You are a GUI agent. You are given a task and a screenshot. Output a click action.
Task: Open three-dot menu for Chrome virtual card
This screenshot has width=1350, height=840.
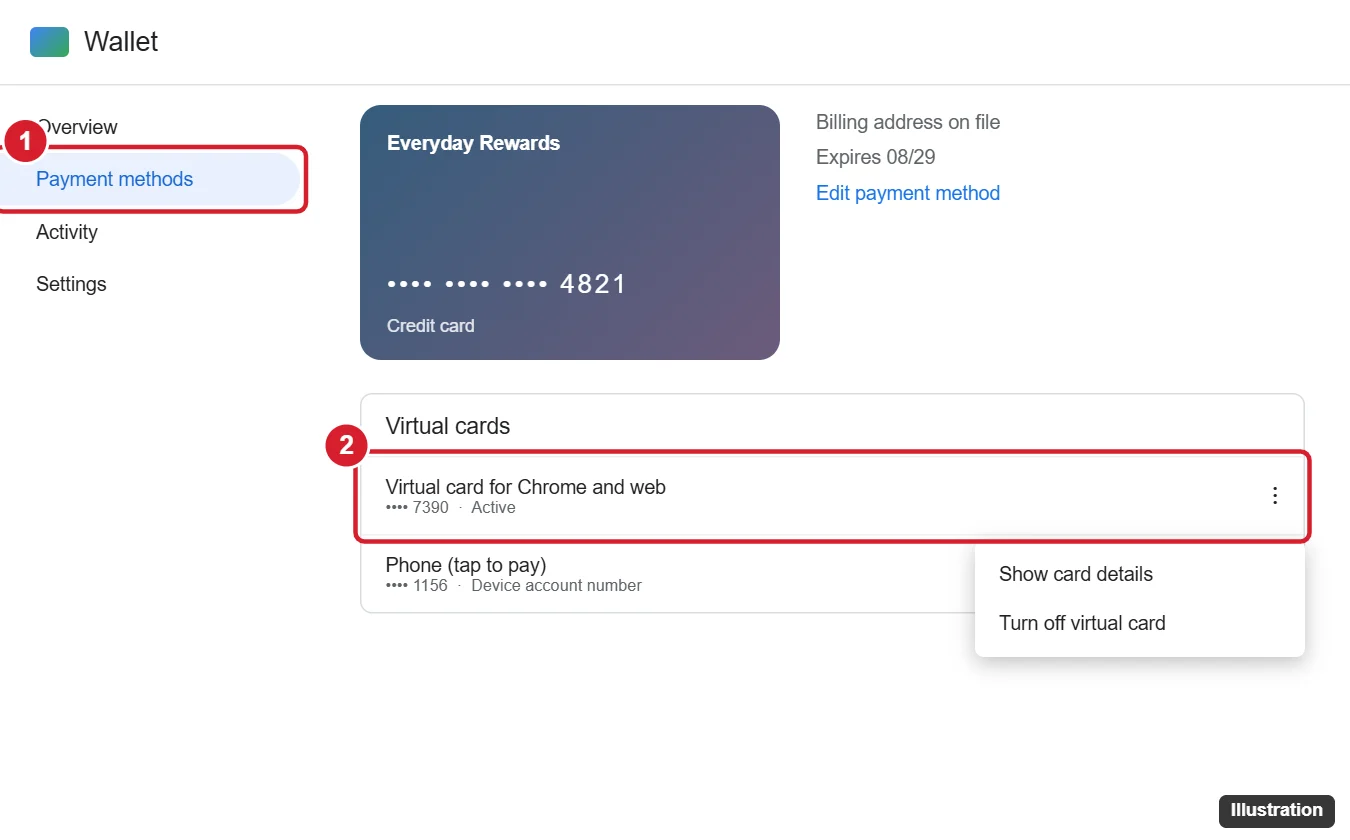(x=1274, y=495)
